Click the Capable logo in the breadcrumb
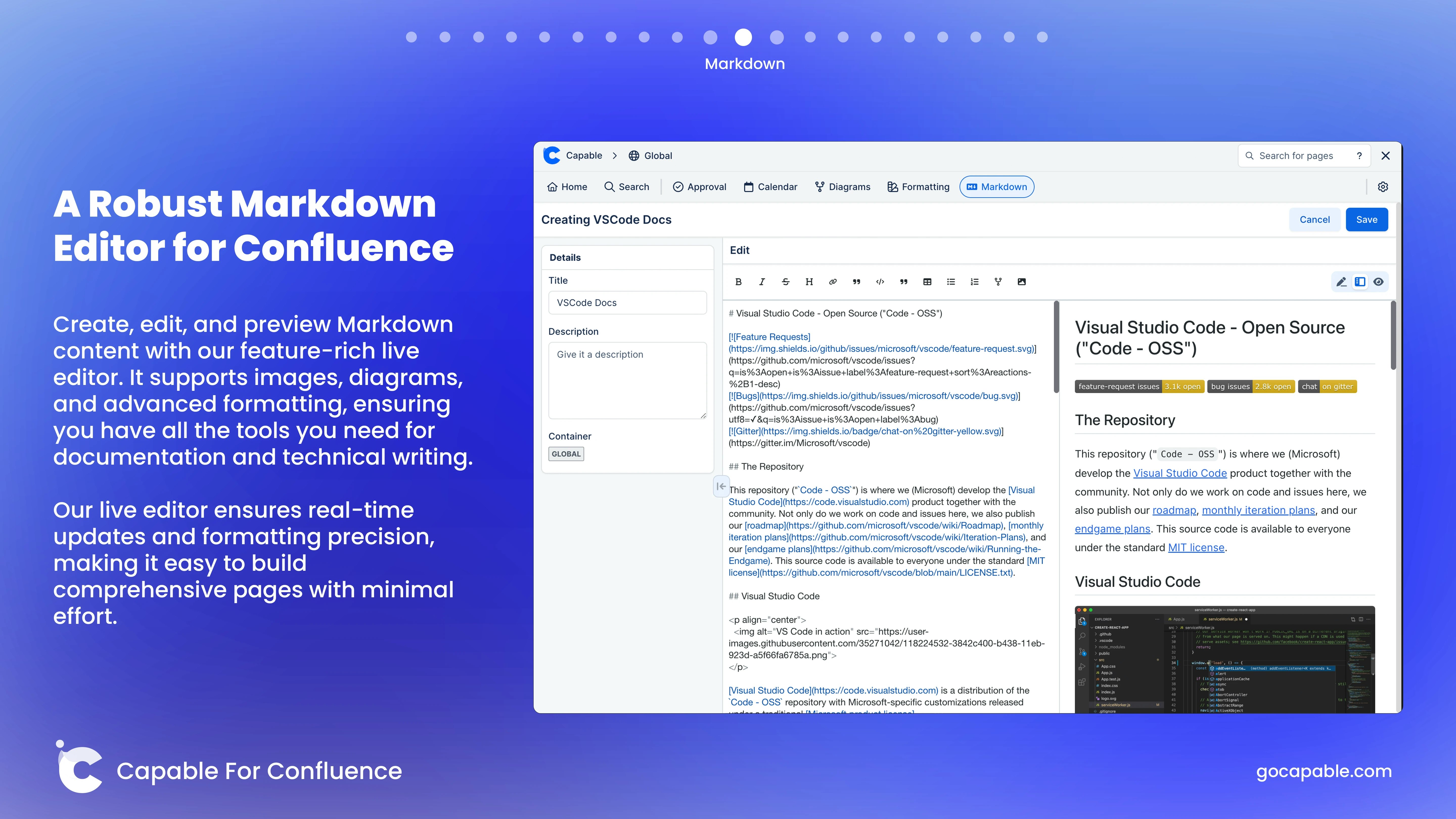Viewport: 1456px width, 819px height. click(x=552, y=155)
